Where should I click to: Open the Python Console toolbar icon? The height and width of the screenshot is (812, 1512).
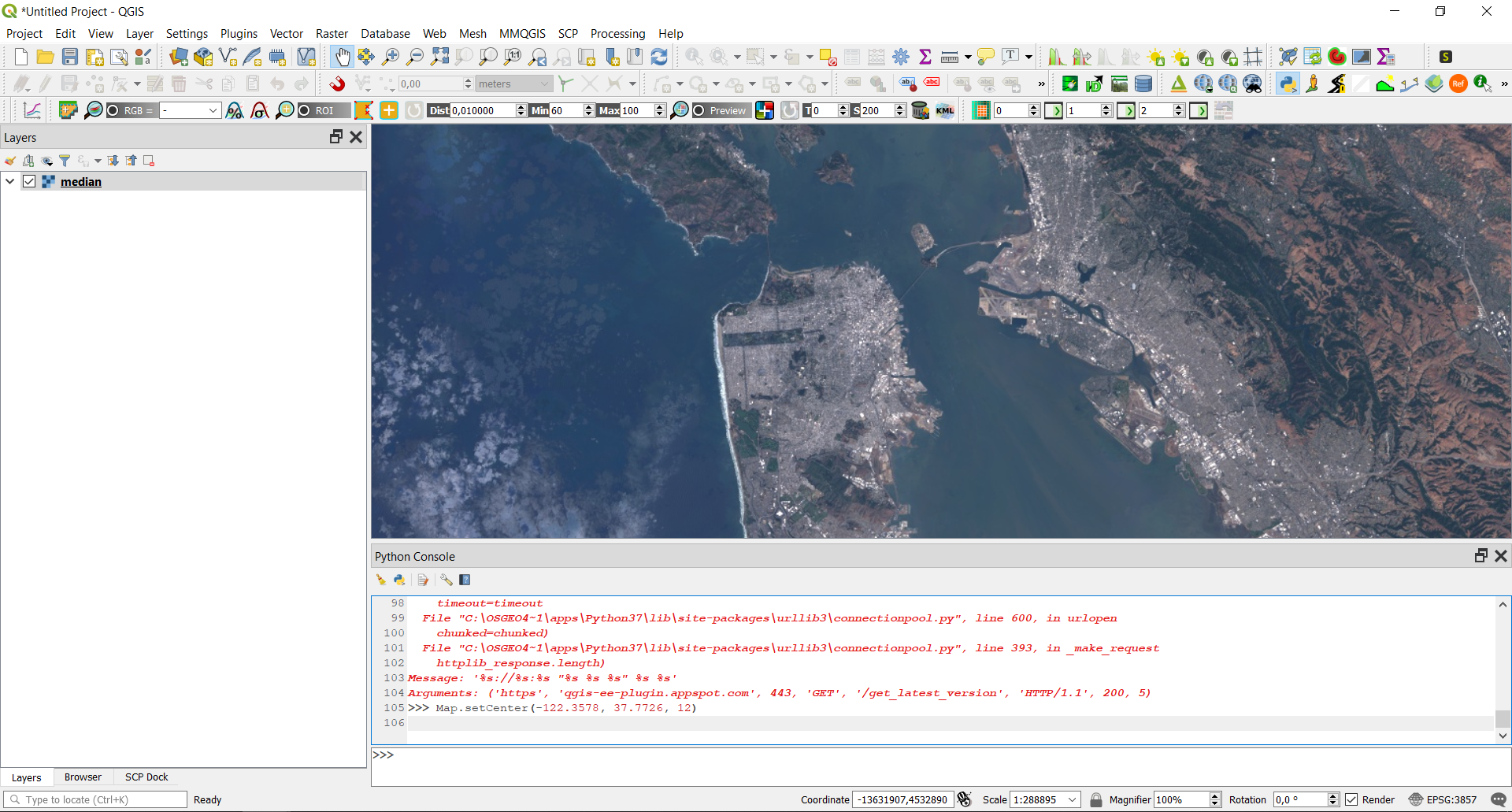pos(1288,83)
